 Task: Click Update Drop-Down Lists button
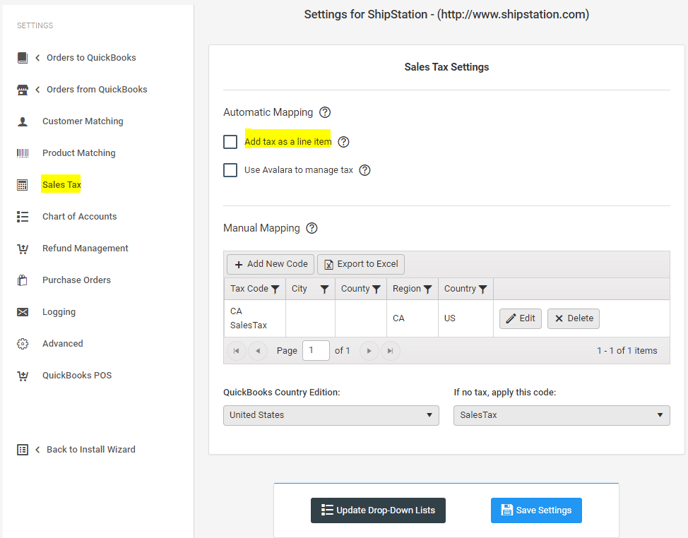coord(378,510)
